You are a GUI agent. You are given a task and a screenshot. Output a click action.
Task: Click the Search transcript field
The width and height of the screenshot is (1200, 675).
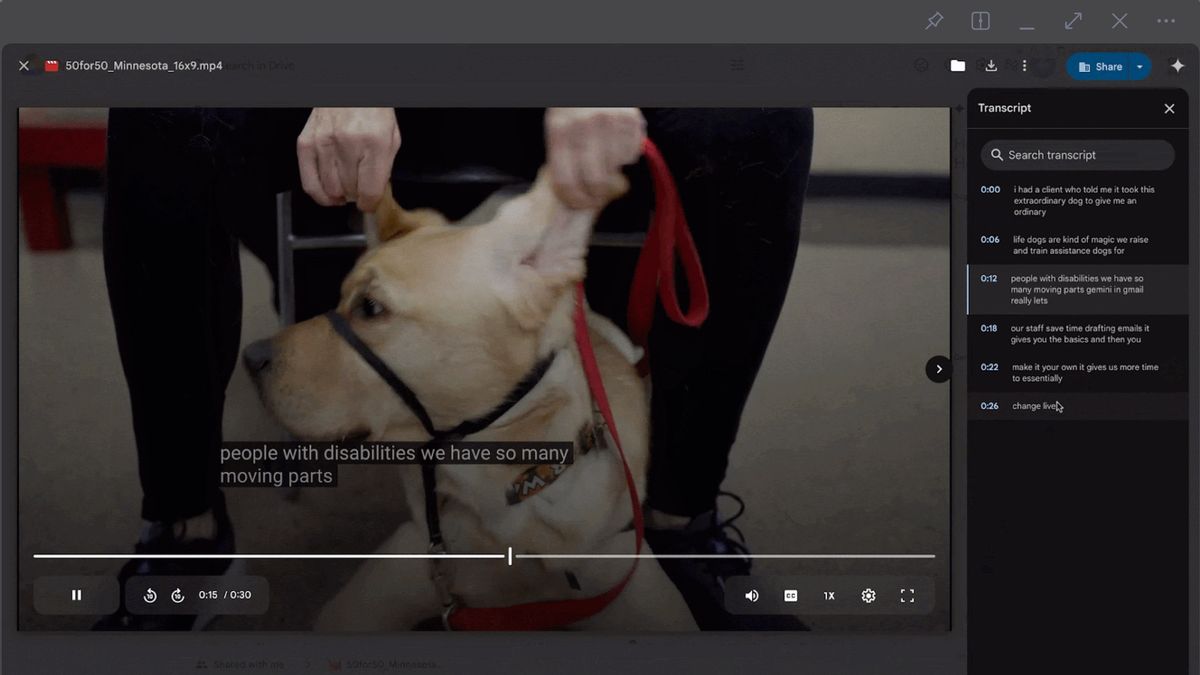1077,155
